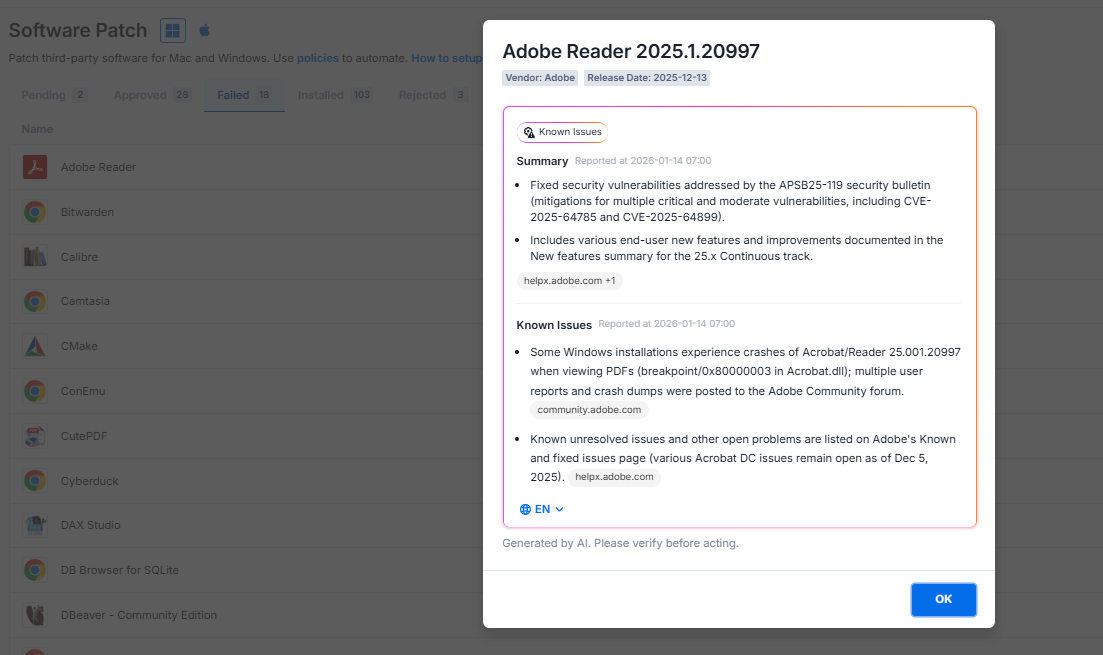Select the ConEmu row name
This screenshot has height=655, width=1103.
[83, 391]
